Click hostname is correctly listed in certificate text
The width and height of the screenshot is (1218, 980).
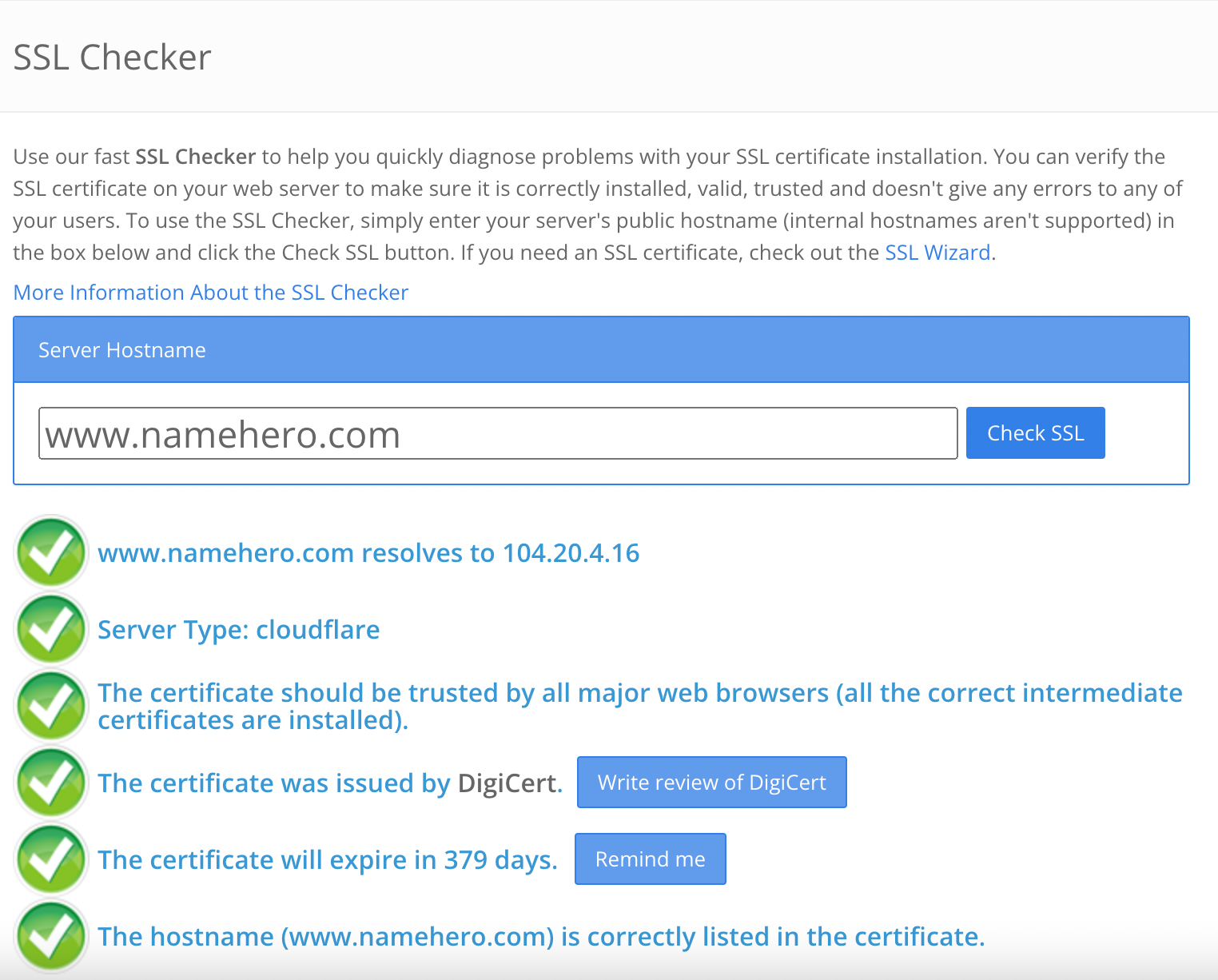tap(541, 937)
